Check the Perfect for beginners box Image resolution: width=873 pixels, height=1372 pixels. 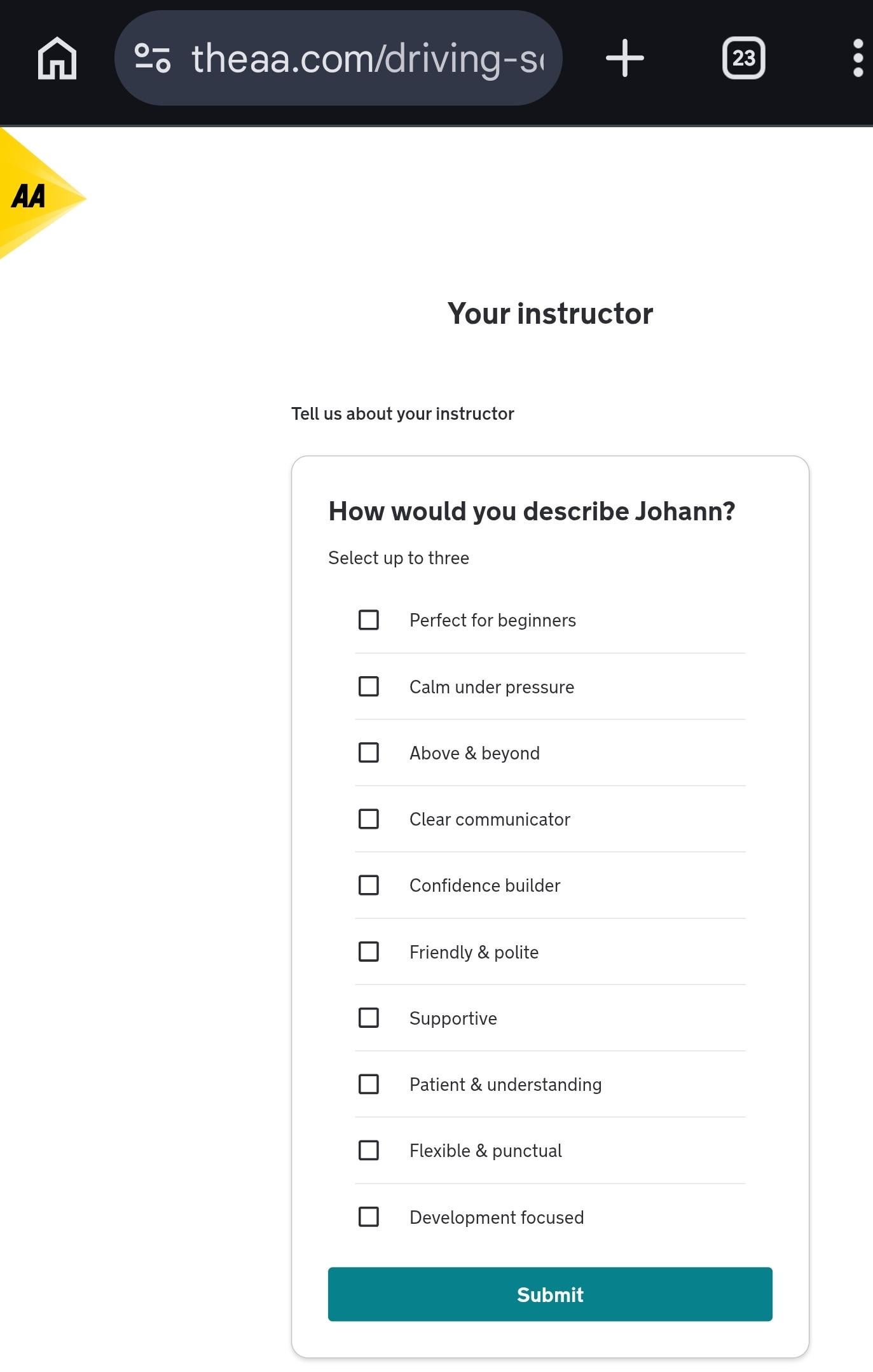(x=369, y=620)
